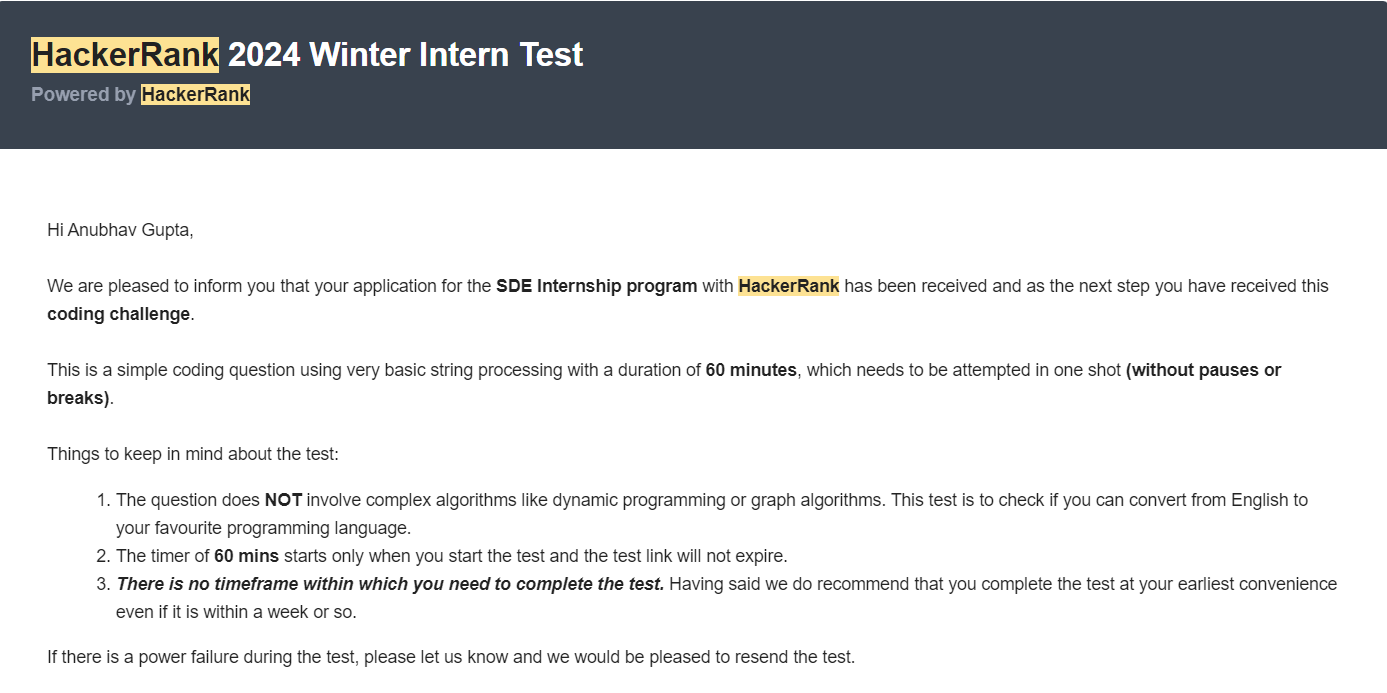Viewport: 1387px width, 693px height.
Task: Select the "2024 Winter Intern Test" heading text
Action: (x=405, y=54)
